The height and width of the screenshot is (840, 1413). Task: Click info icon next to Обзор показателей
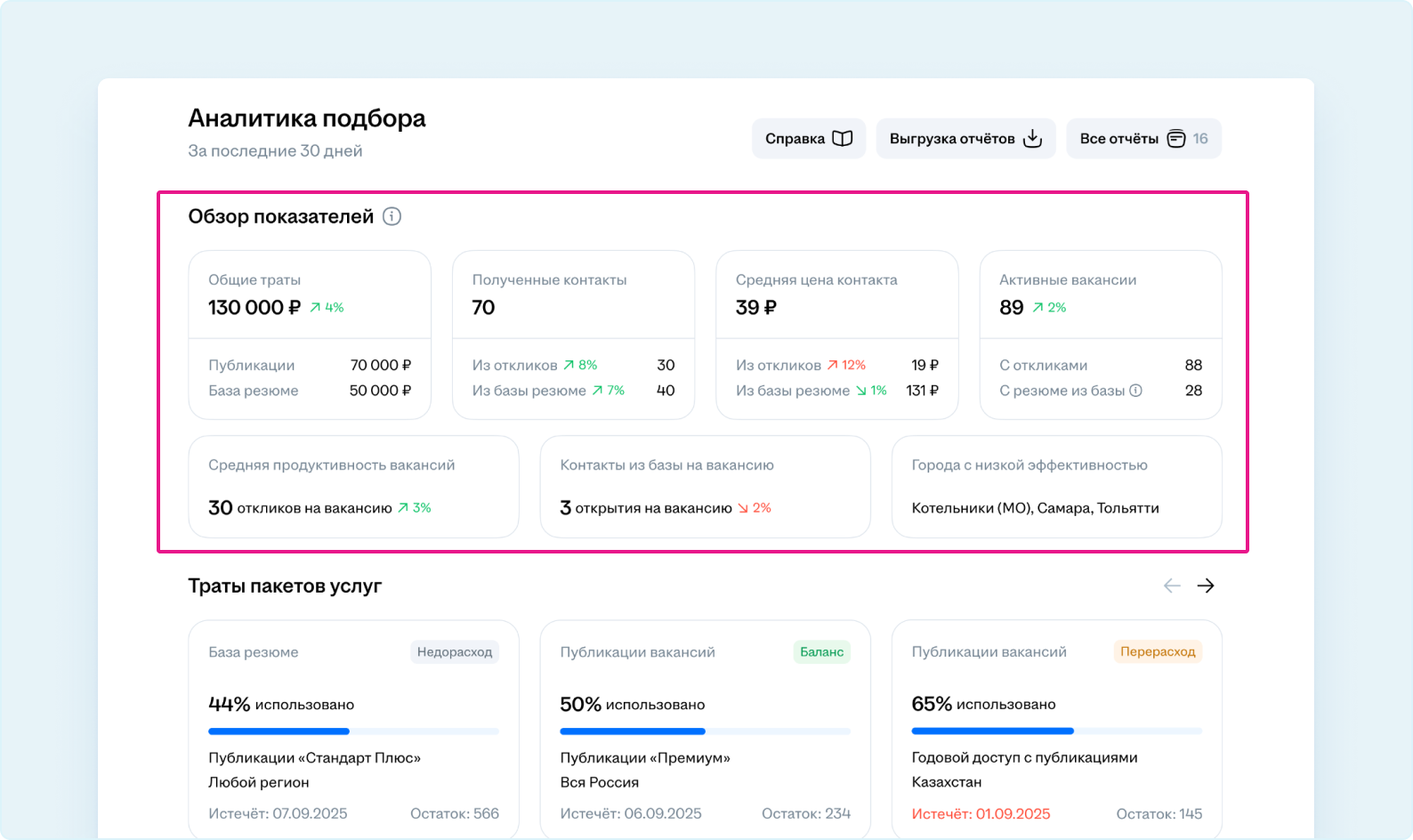click(x=392, y=216)
